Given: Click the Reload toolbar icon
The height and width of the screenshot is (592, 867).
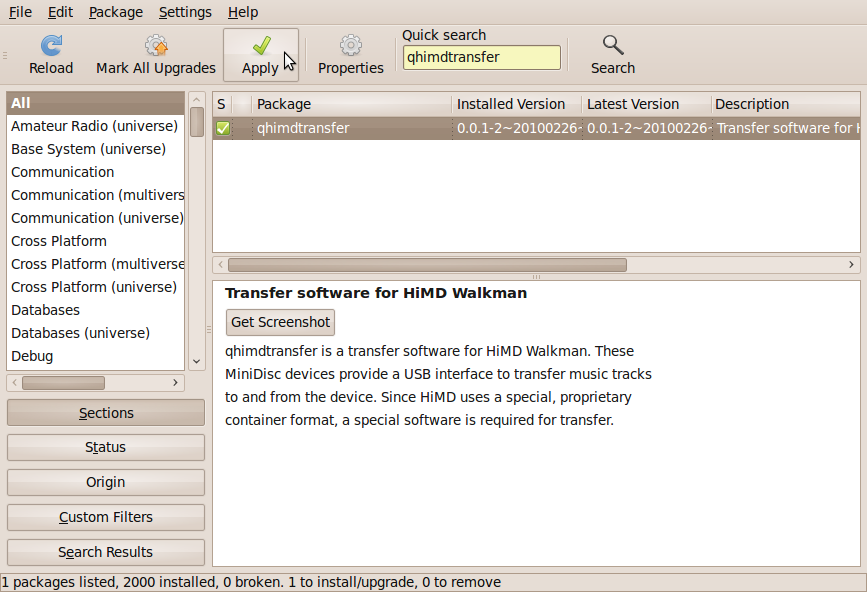Looking at the screenshot, I should [x=51, y=45].
